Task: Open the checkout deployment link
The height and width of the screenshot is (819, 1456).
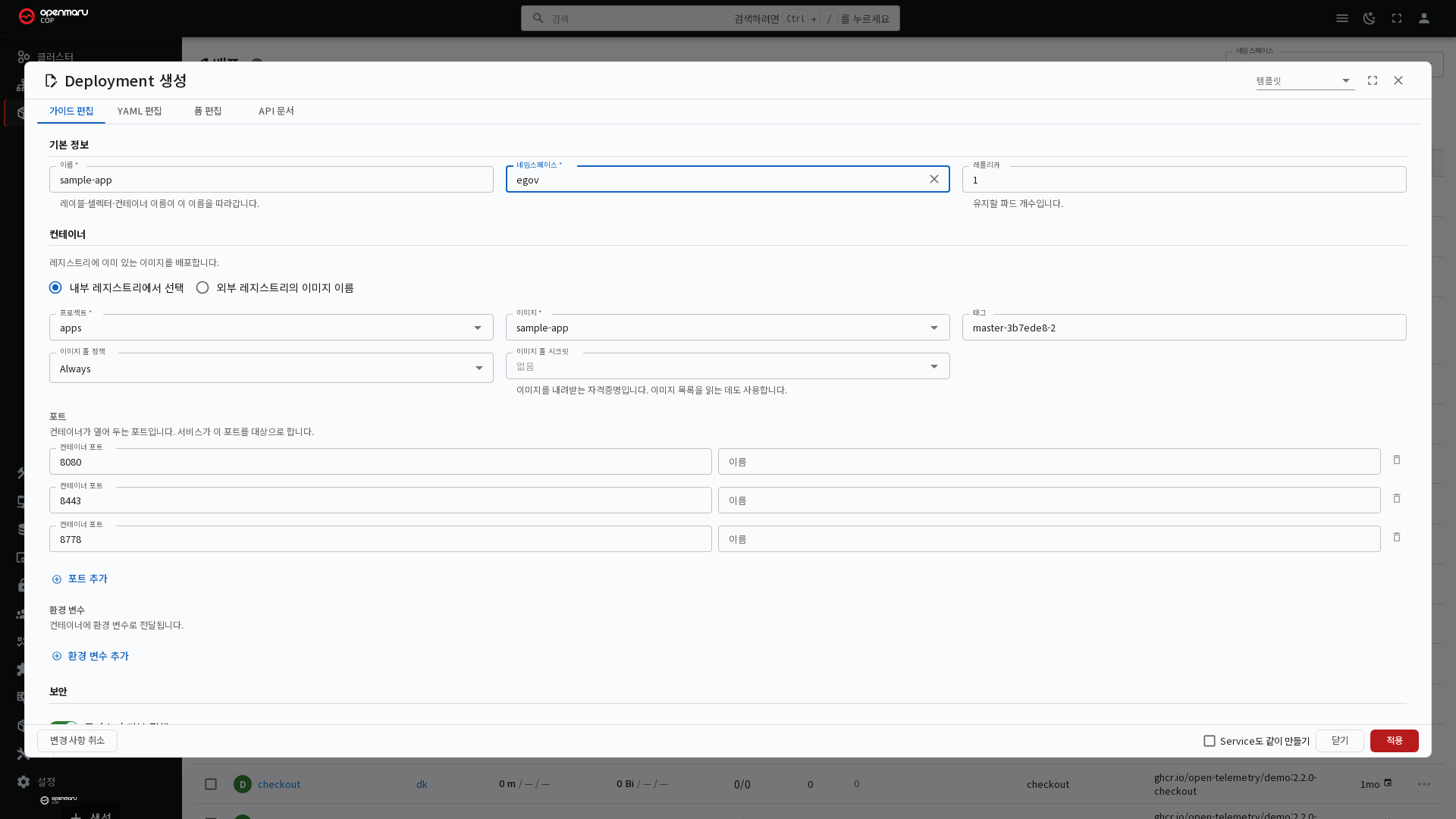Action: point(279,784)
